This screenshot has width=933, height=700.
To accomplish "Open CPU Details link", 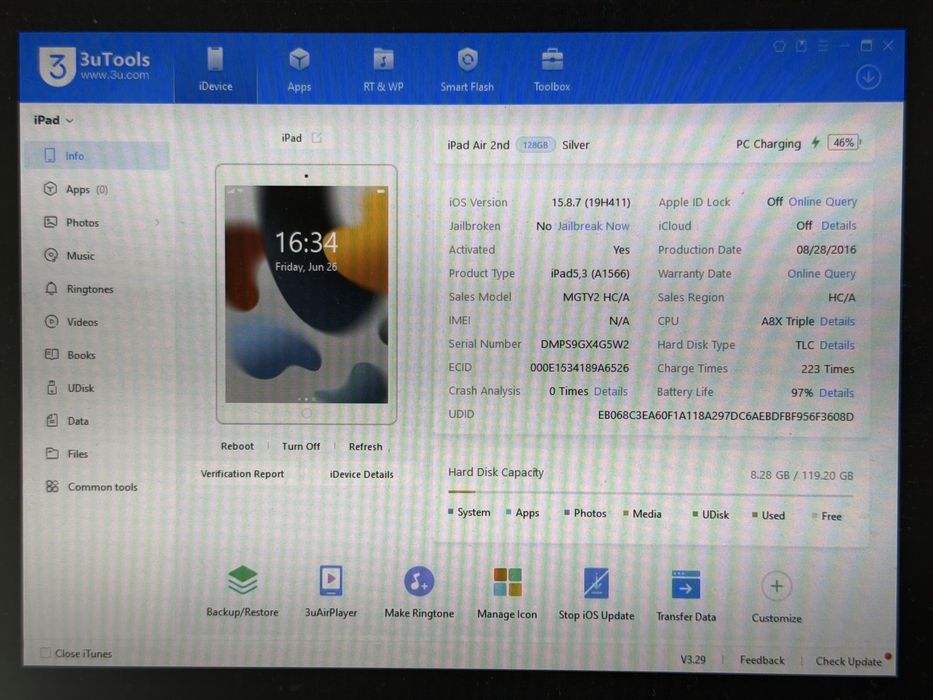I will pos(837,321).
